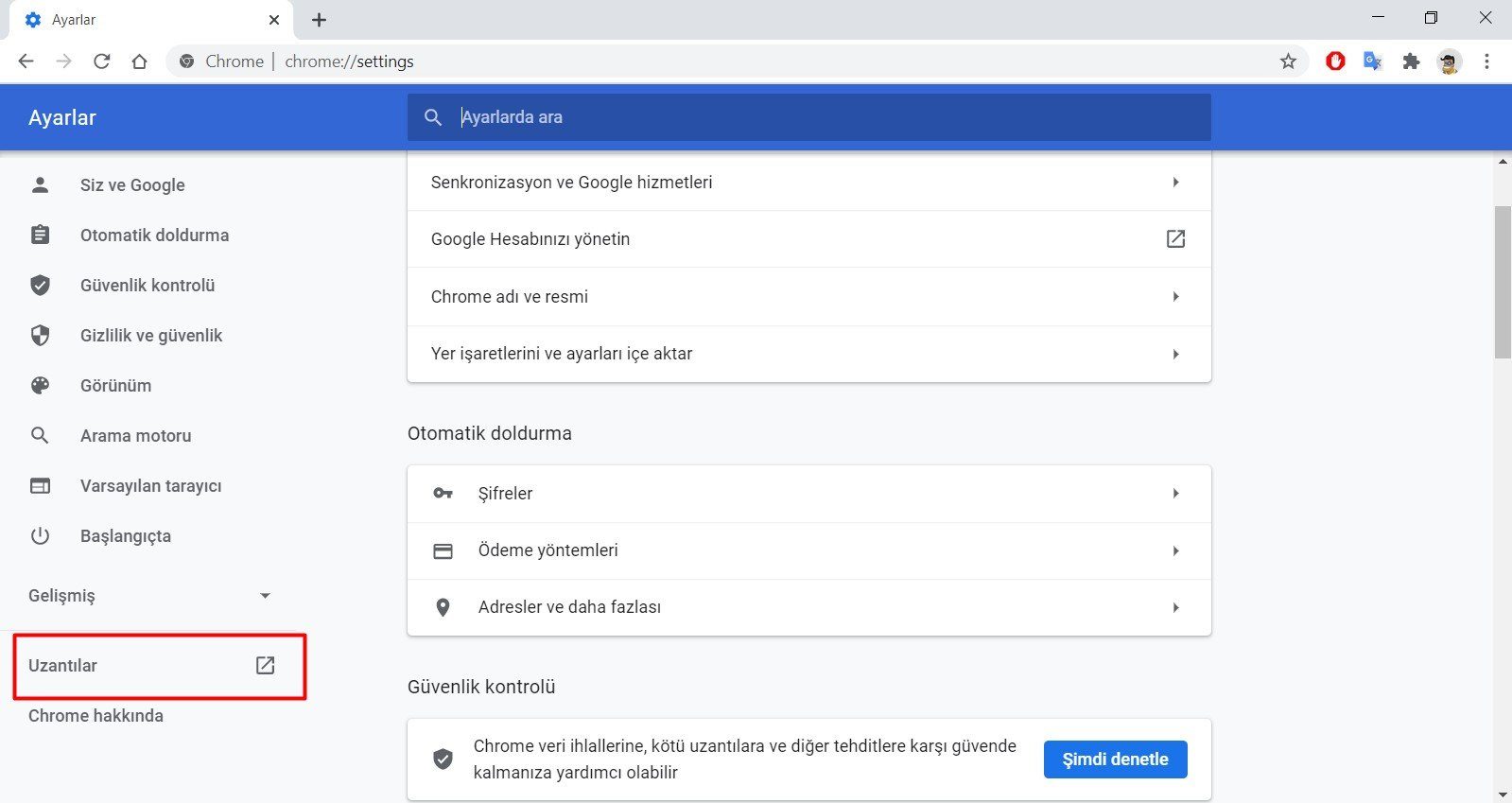Bookmark this page with the star icon

point(1288,61)
